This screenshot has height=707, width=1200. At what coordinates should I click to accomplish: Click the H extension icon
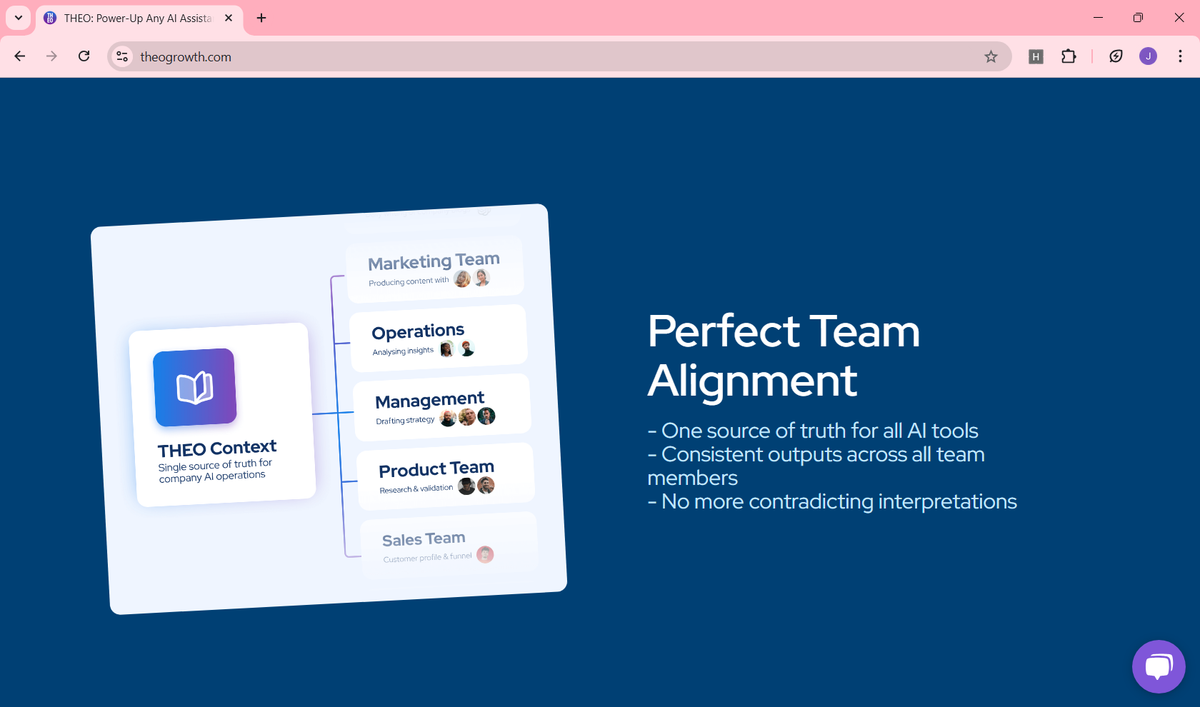1037,57
